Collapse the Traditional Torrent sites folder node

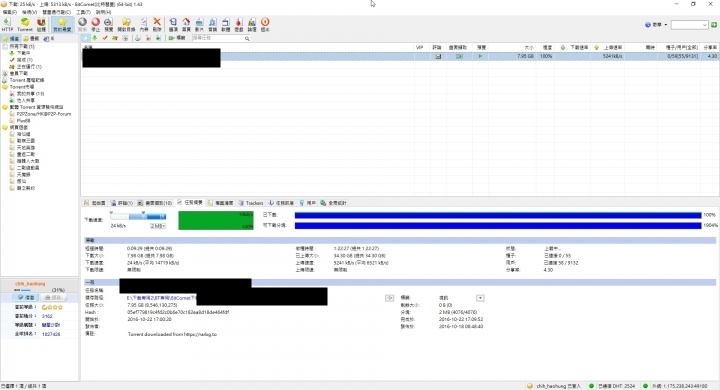click(x=5, y=107)
